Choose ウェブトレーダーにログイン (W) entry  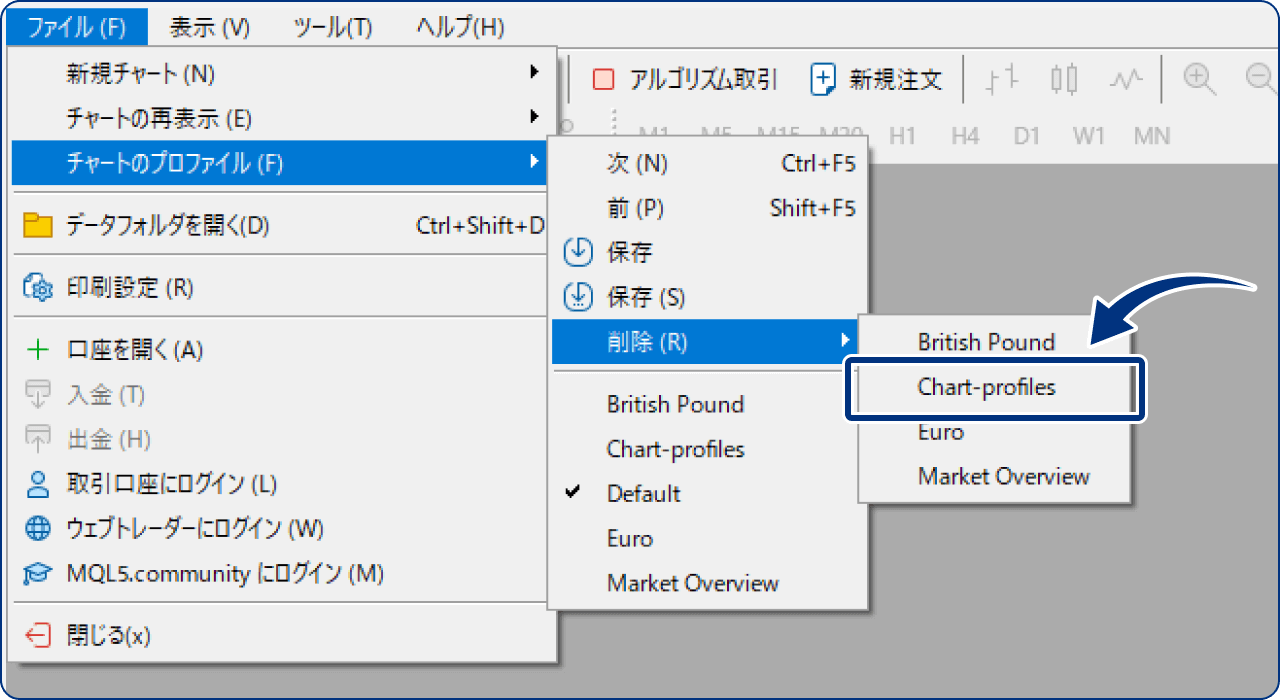(x=281, y=528)
